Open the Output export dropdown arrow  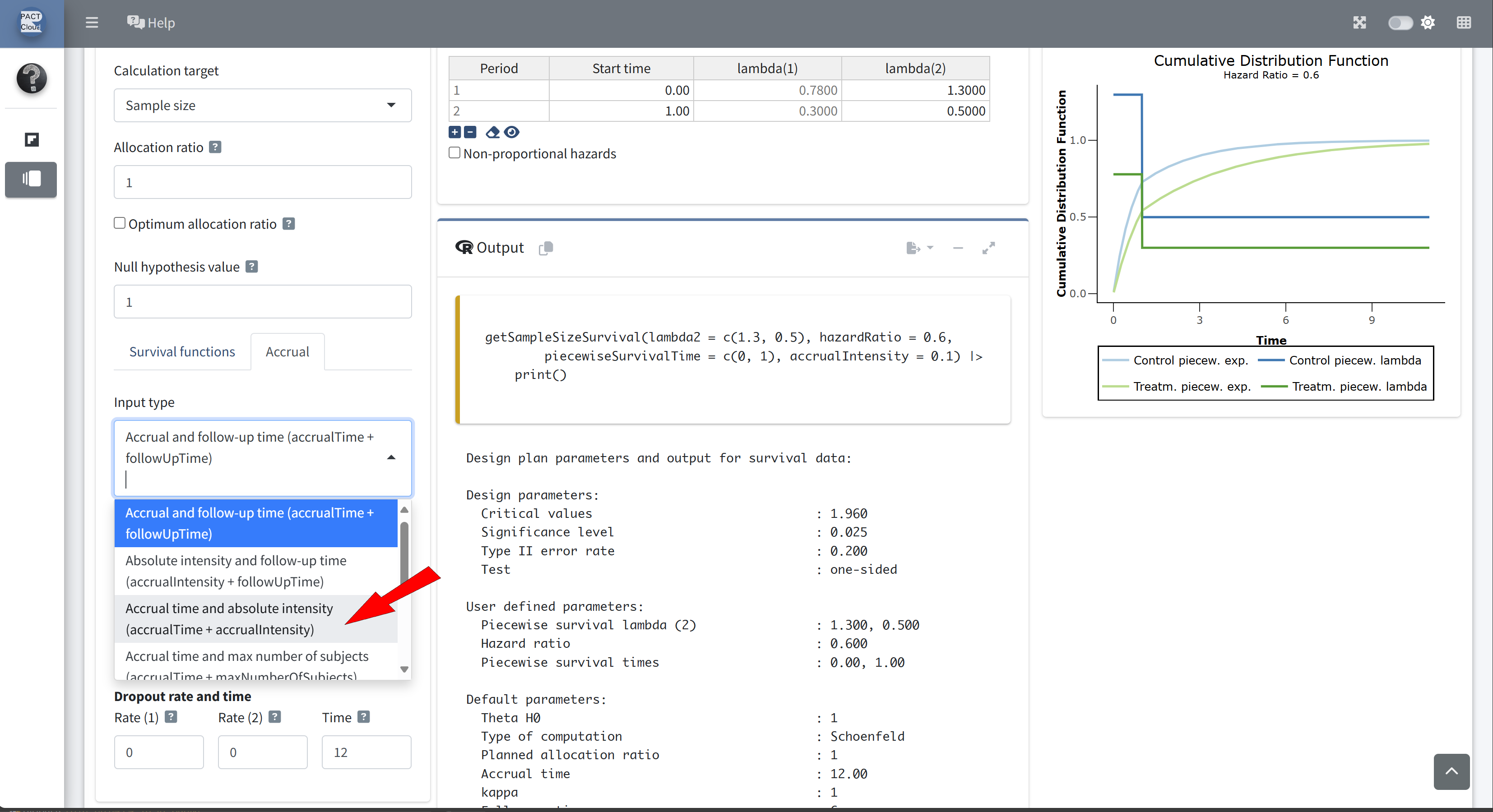pos(930,248)
